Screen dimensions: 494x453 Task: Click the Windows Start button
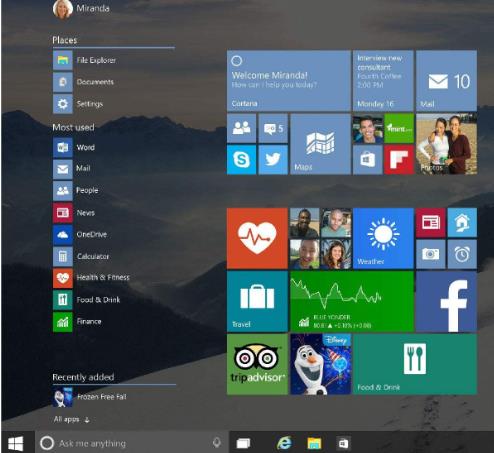click(x=16, y=443)
